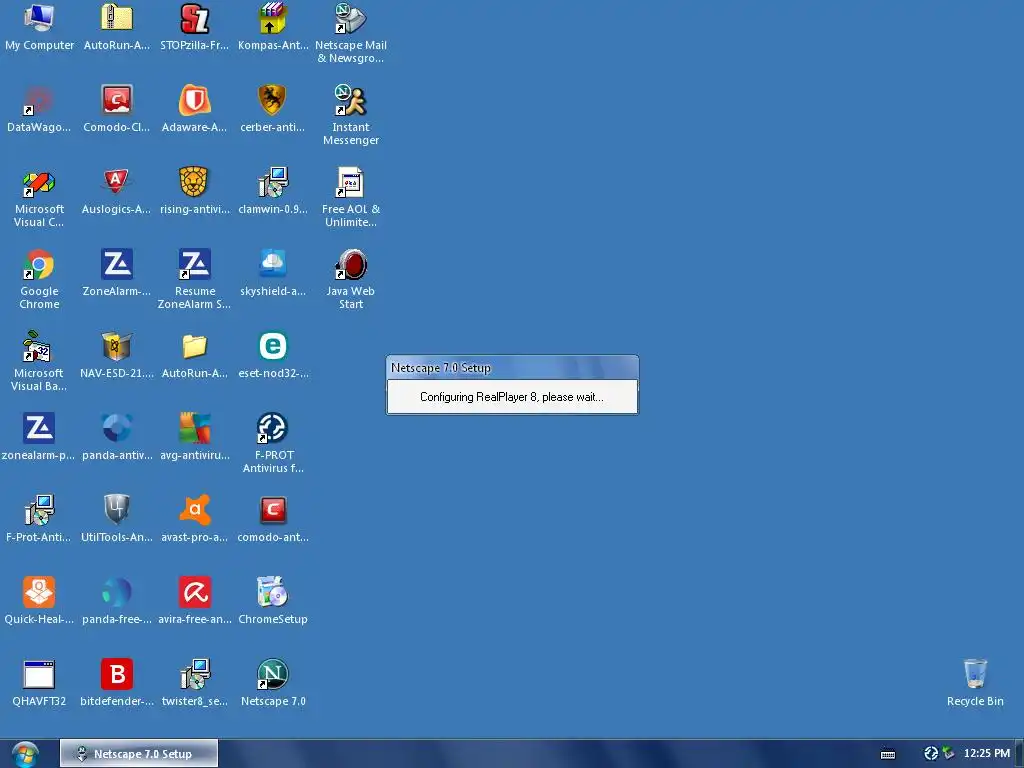The height and width of the screenshot is (768, 1024).
Task: Select Microsoft Visual Ba... shortcut
Action: (x=39, y=346)
